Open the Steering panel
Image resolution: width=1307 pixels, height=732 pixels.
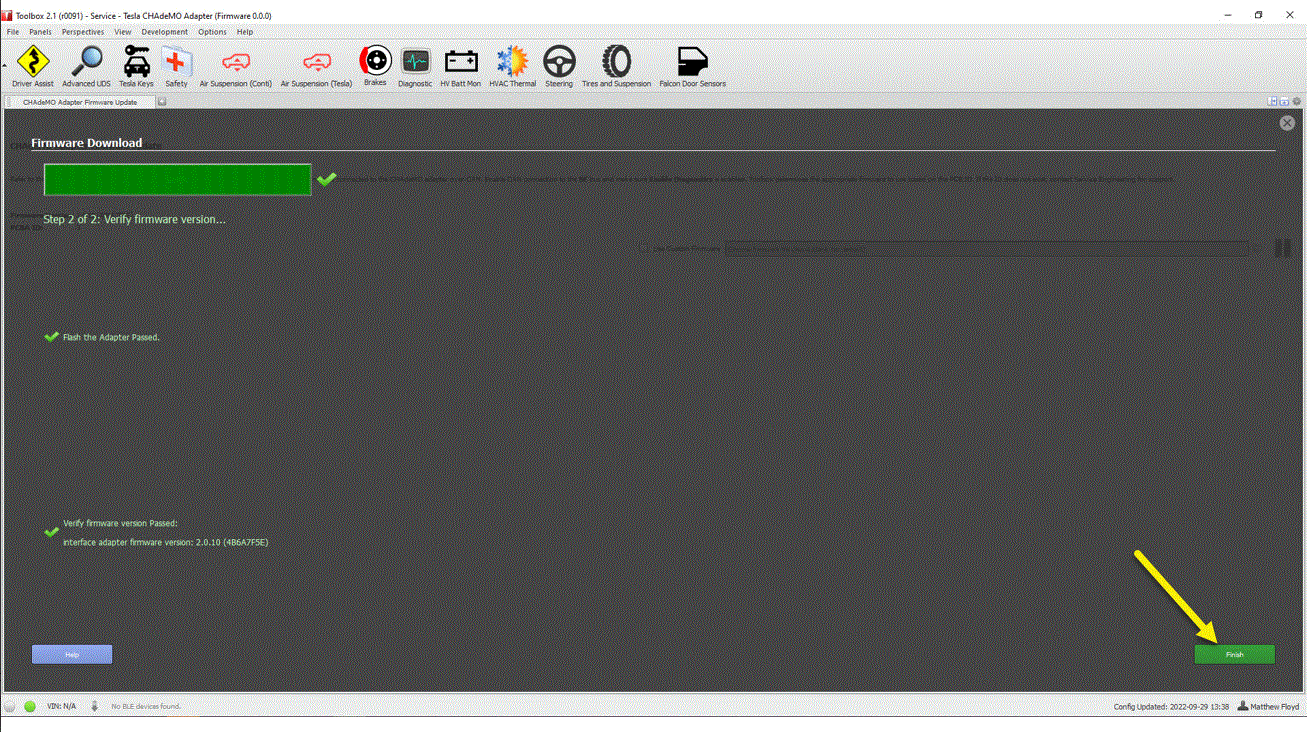[559, 67]
